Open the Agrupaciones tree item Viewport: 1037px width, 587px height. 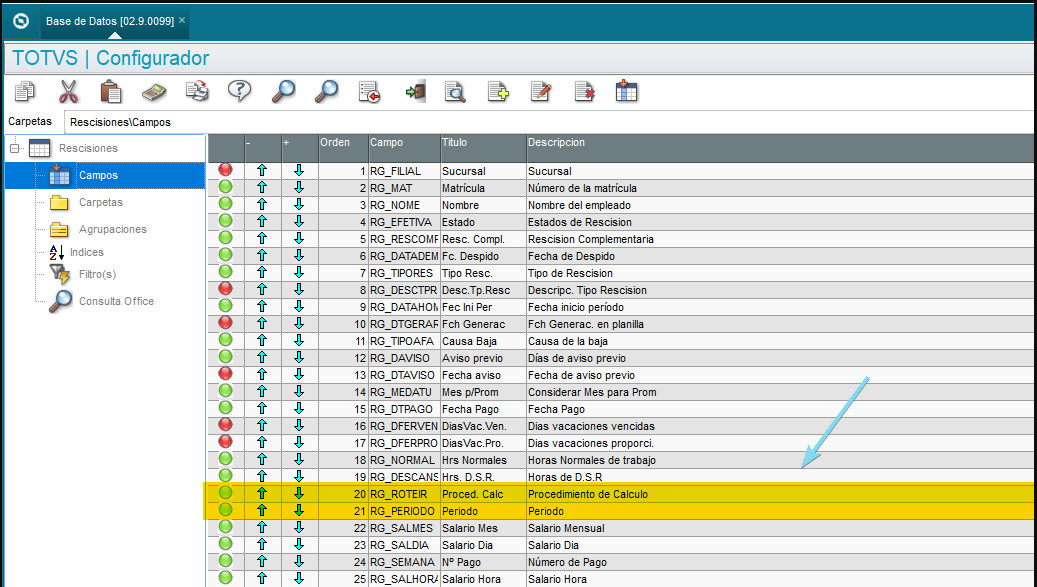[x=112, y=229]
